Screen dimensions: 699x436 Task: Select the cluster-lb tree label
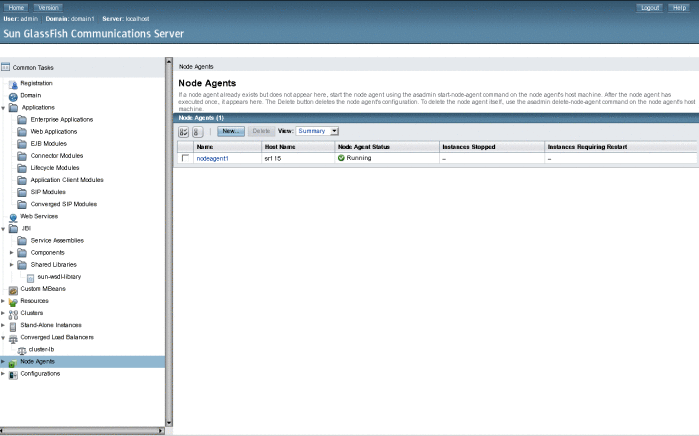click(x=41, y=349)
